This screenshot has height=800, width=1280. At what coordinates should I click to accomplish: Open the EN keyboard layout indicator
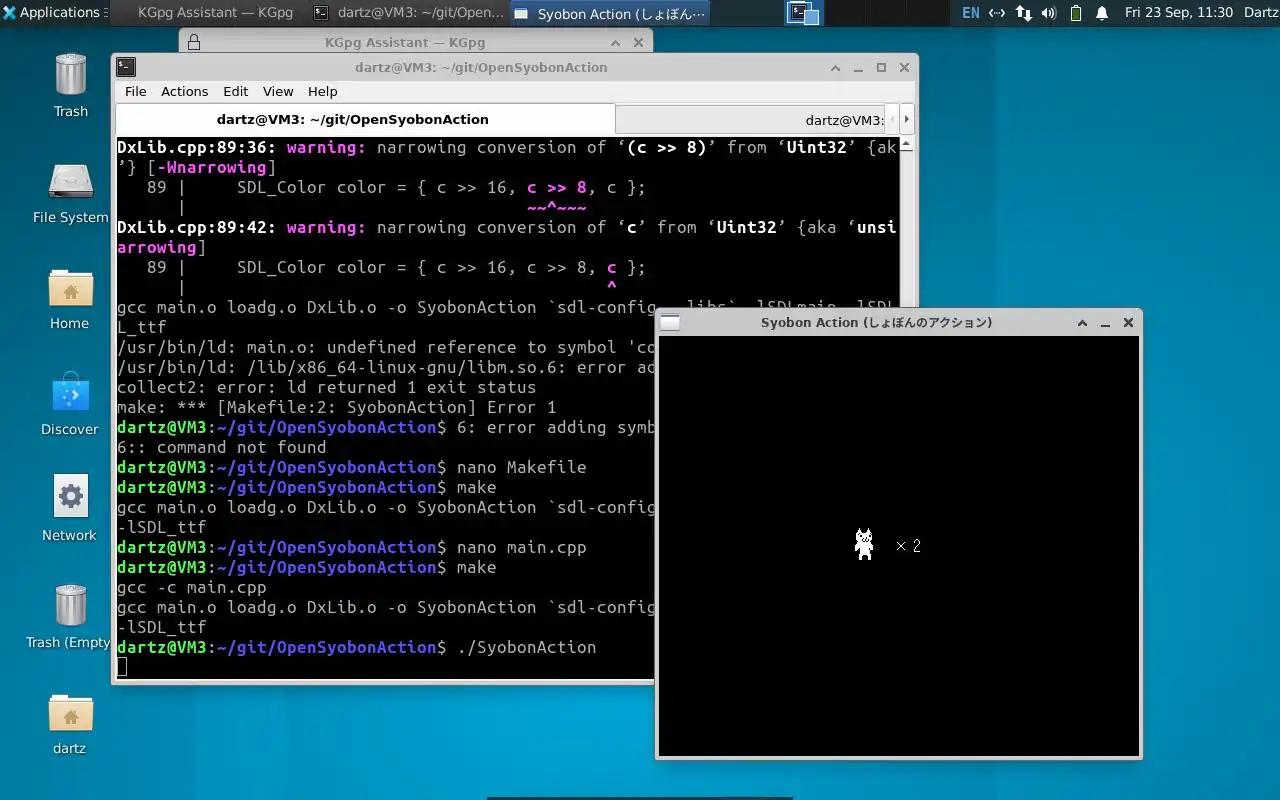point(971,13)
